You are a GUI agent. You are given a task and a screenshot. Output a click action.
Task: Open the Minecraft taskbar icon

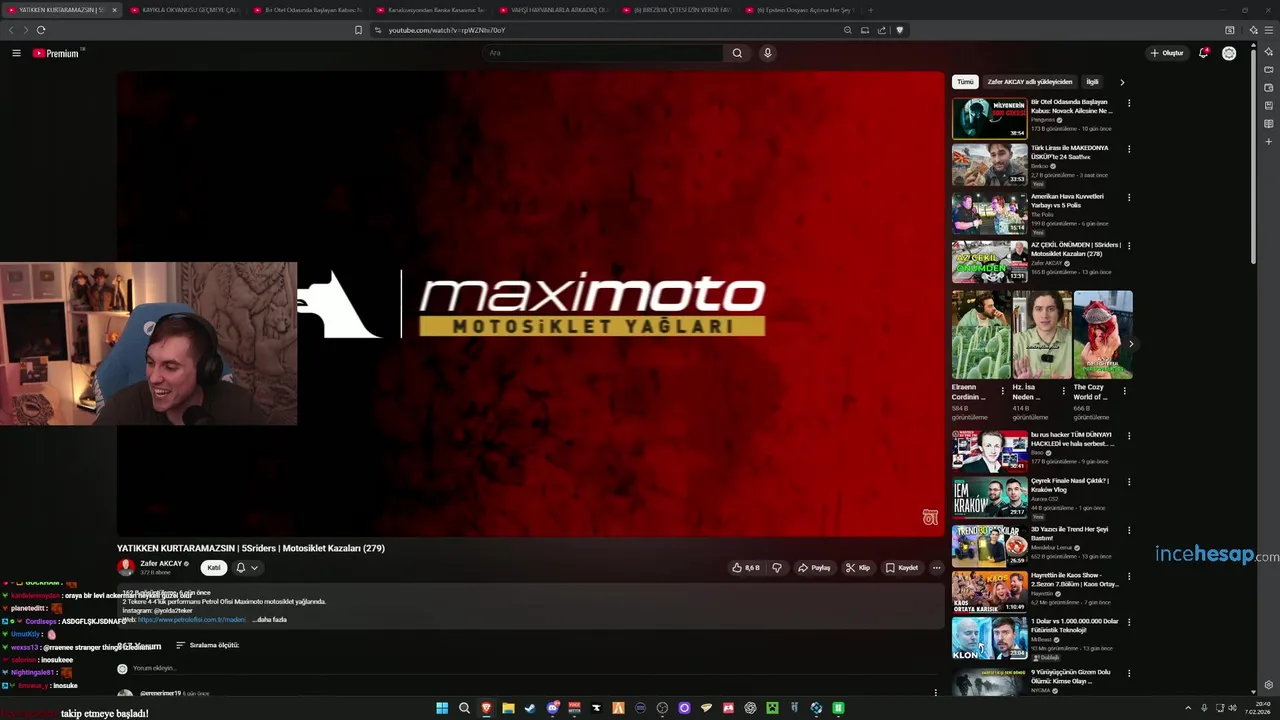coord(772,708)
